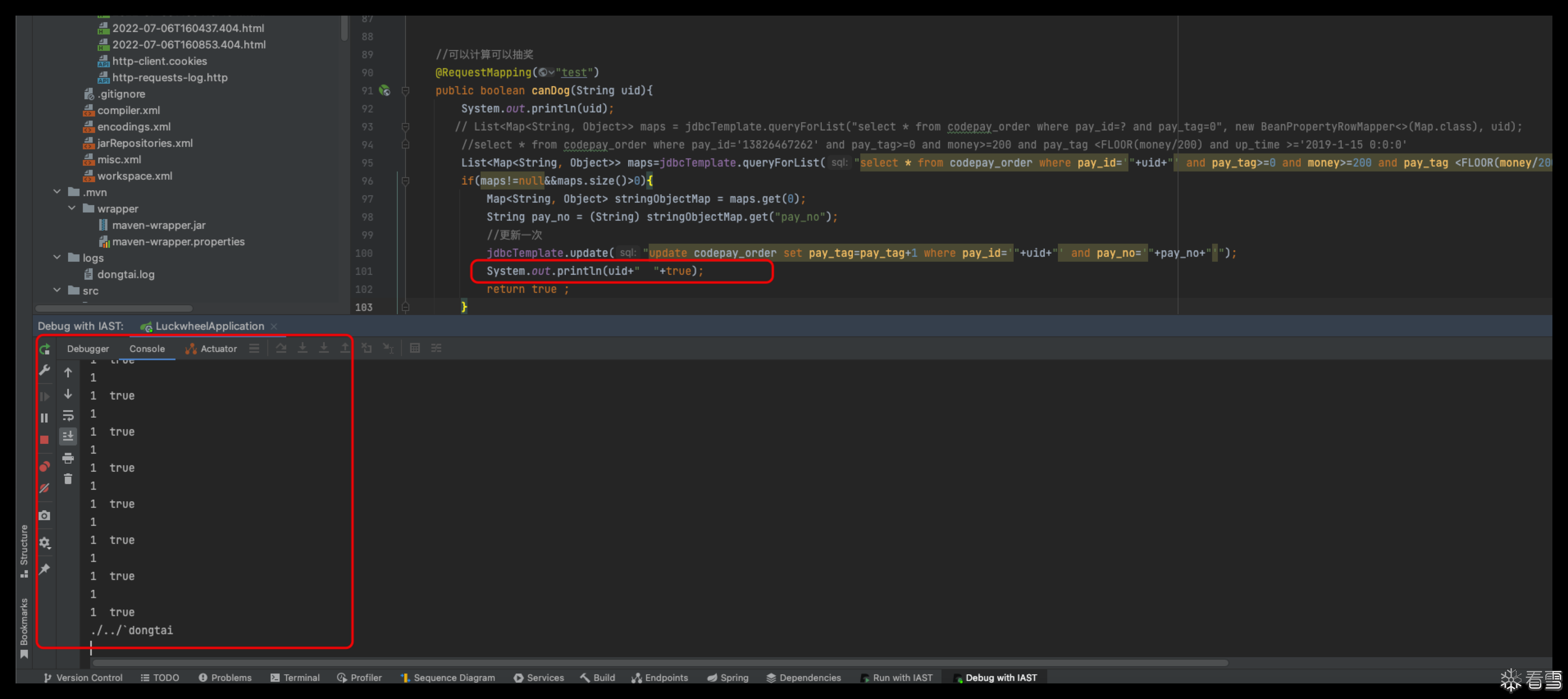Open maven-wrapper.properties file

coord(172,241)
